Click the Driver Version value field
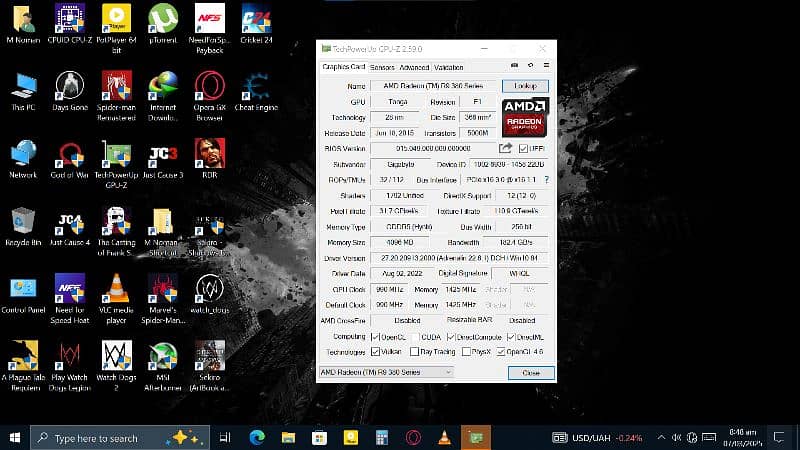 459,258
